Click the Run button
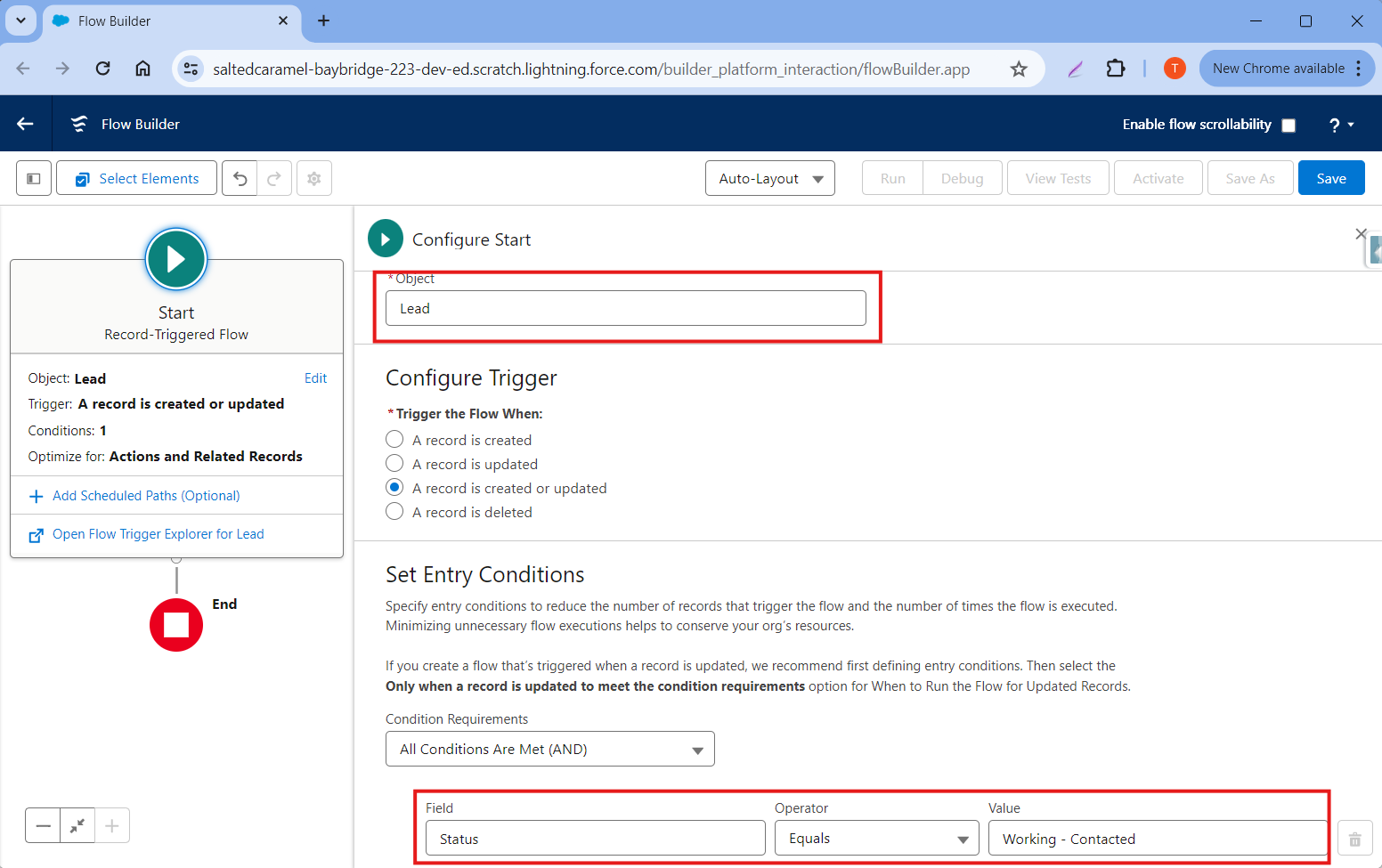 click(x=892, y=178)
